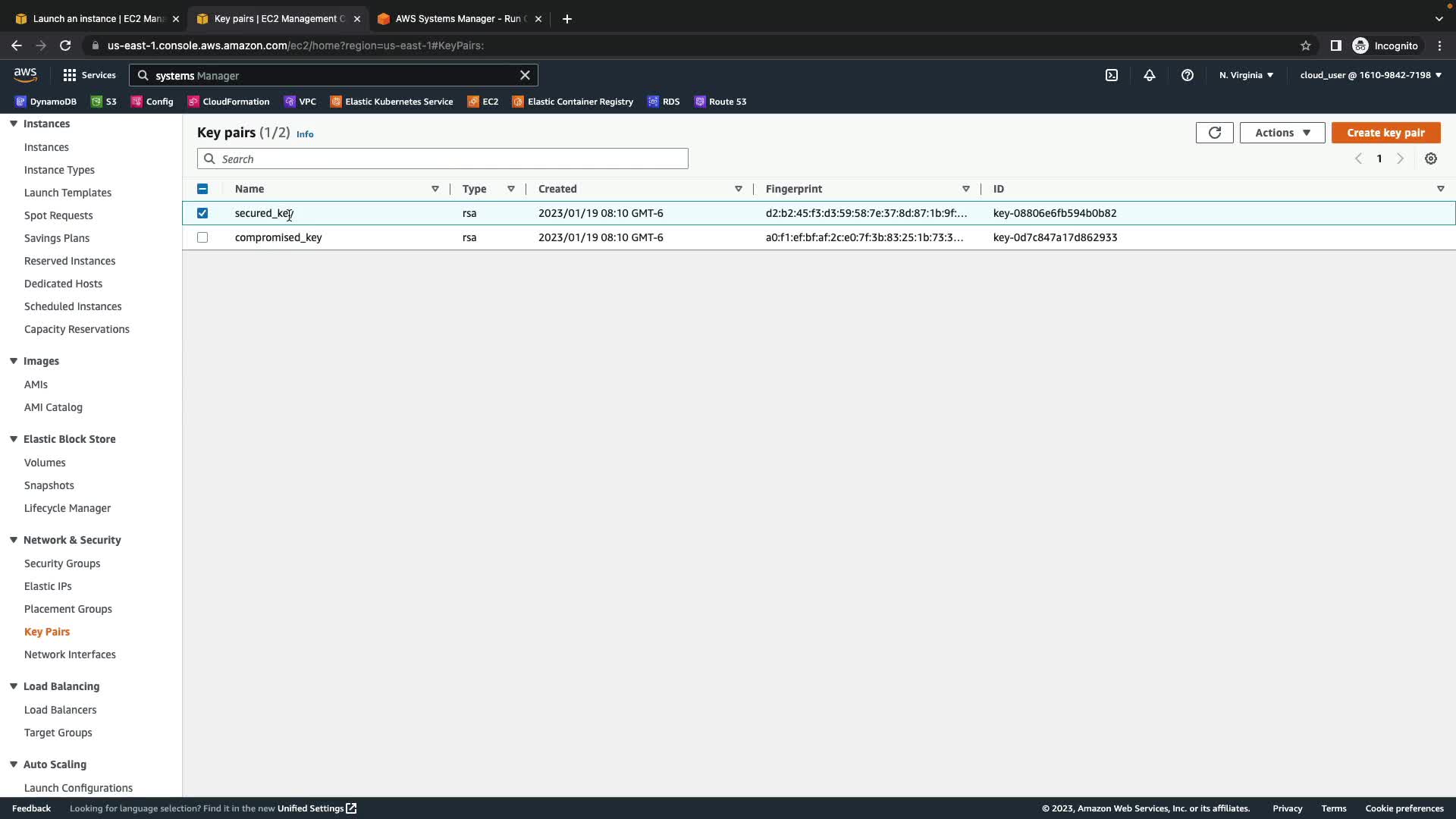Image resolution: width=1456 pixels, height=819 pixels.
Task: Open the Key pairs Info link
Action: pyautogui.click(x=305, y=134)
